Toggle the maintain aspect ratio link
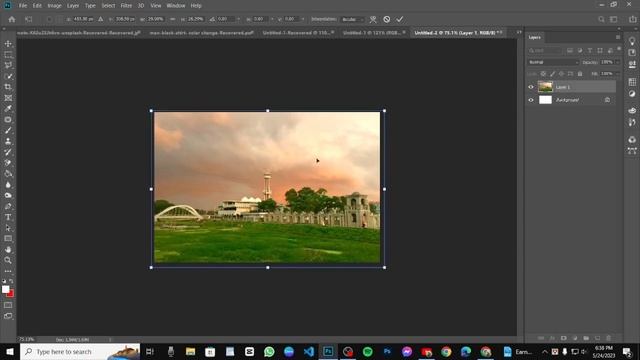The width and height of the screenshot is (640, 360). click(173, 19)
